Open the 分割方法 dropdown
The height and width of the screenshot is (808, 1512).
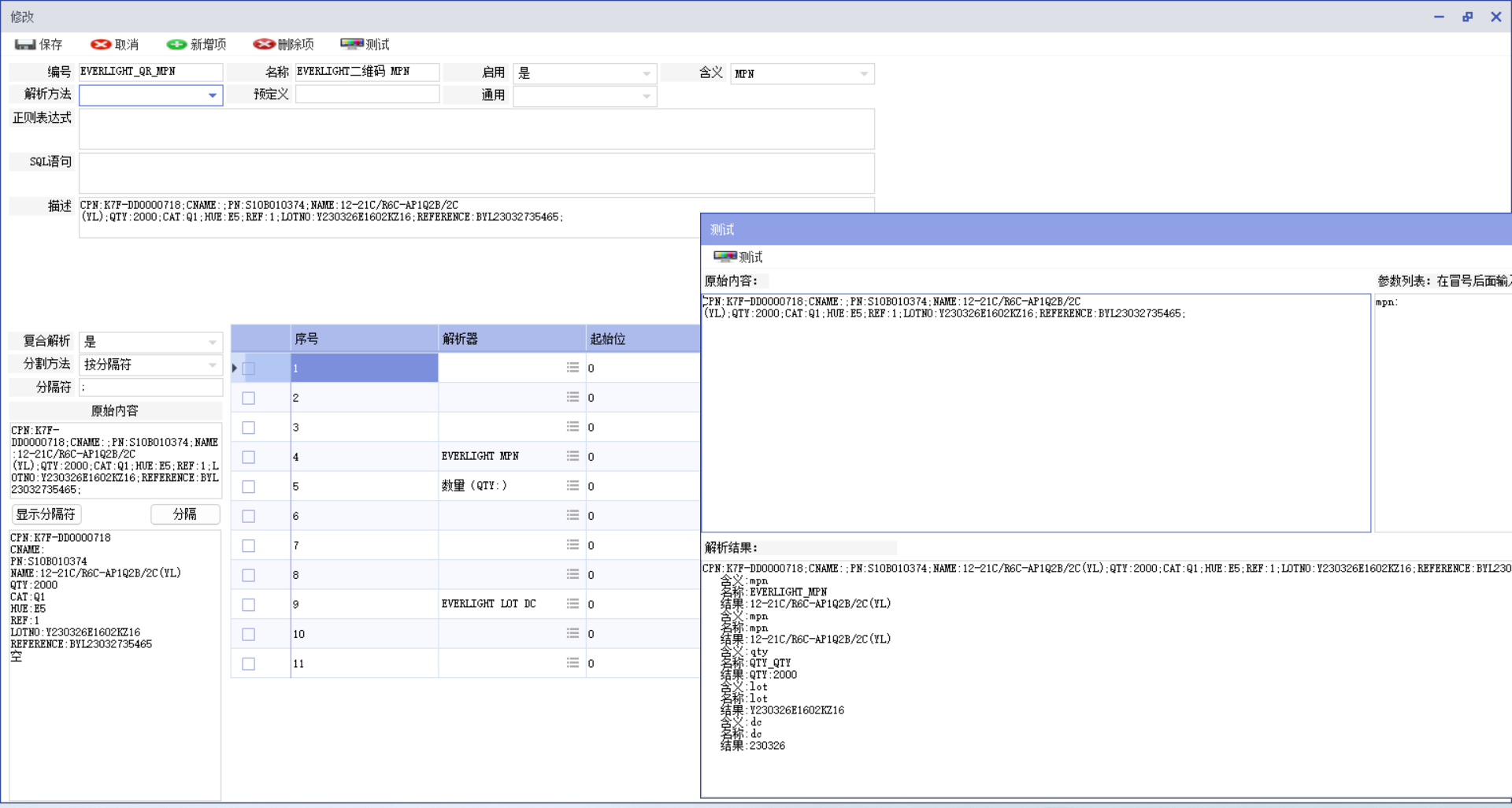pyautogui.click(x=212, y=365)
